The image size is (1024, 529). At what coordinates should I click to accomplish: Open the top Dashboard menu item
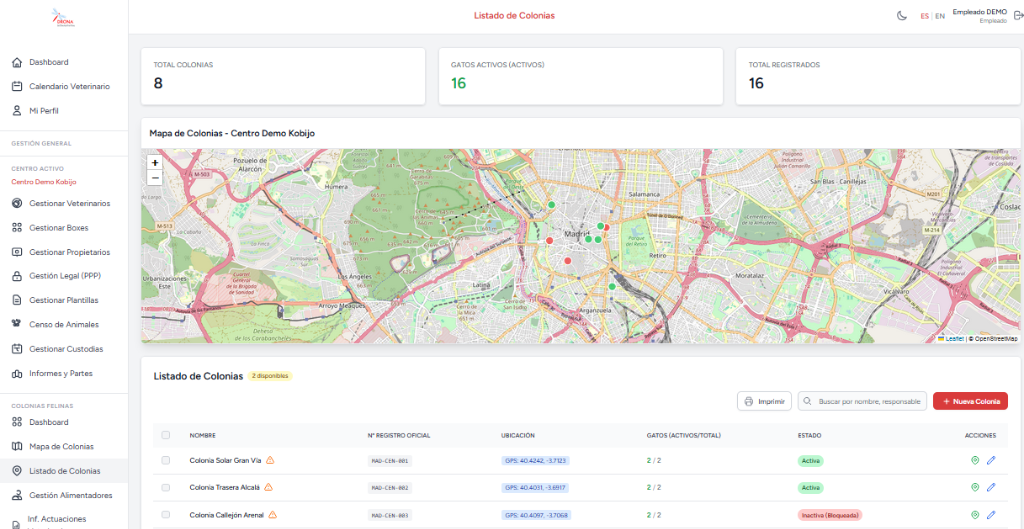[63, 62]
